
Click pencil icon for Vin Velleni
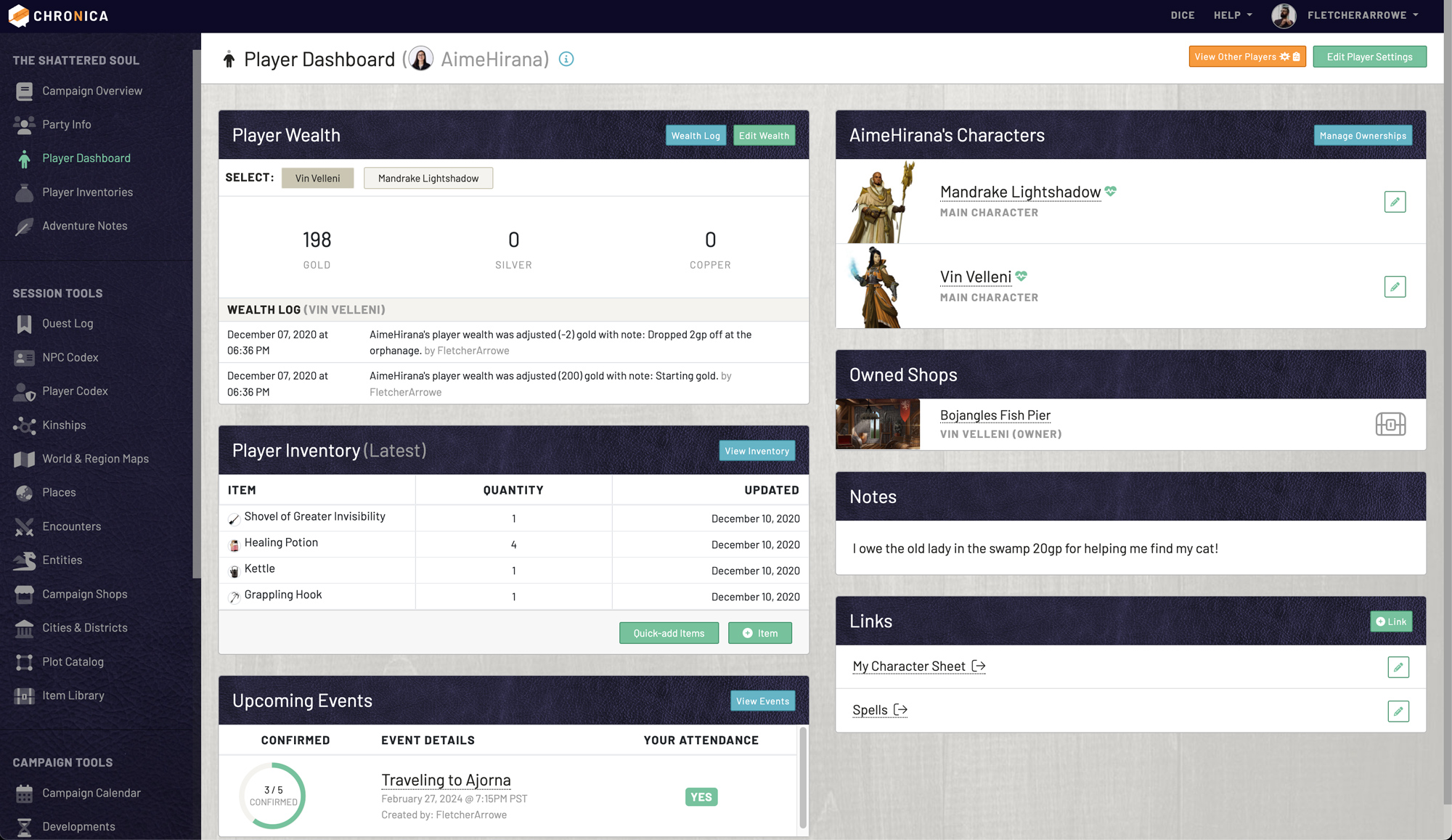[1395, 287]
